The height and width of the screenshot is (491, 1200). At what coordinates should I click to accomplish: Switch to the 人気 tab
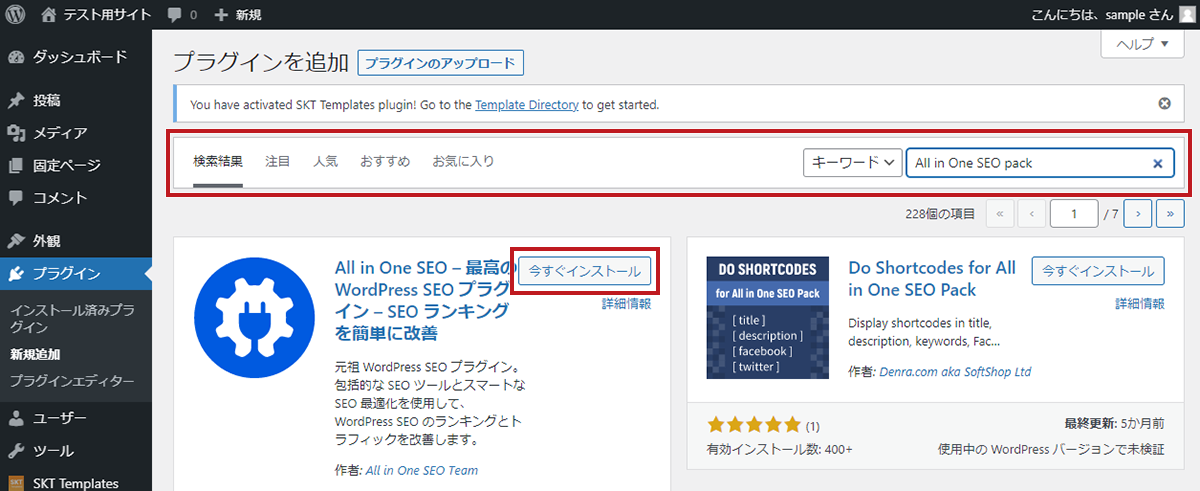[x=325, y=161]
